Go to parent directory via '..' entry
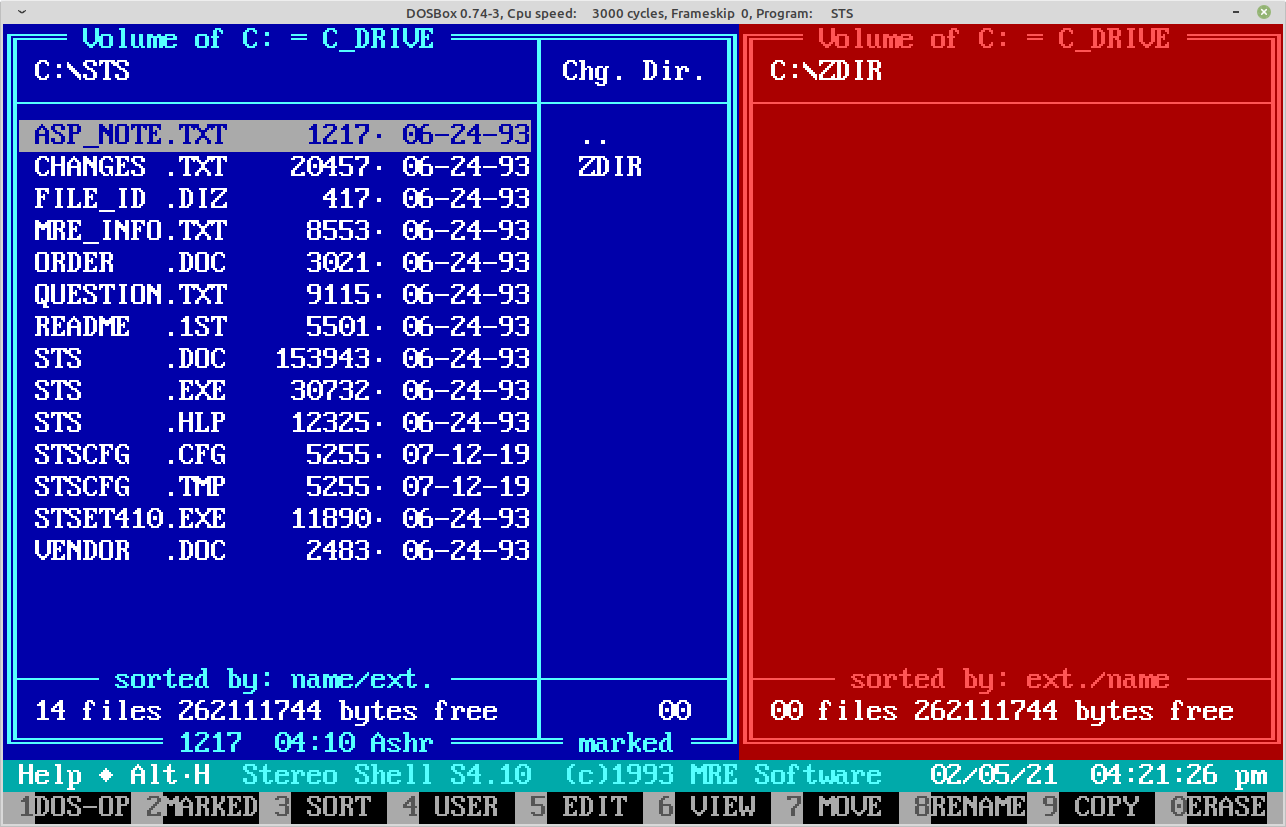This screenshot has height=827, width=1286. point(594,135)
